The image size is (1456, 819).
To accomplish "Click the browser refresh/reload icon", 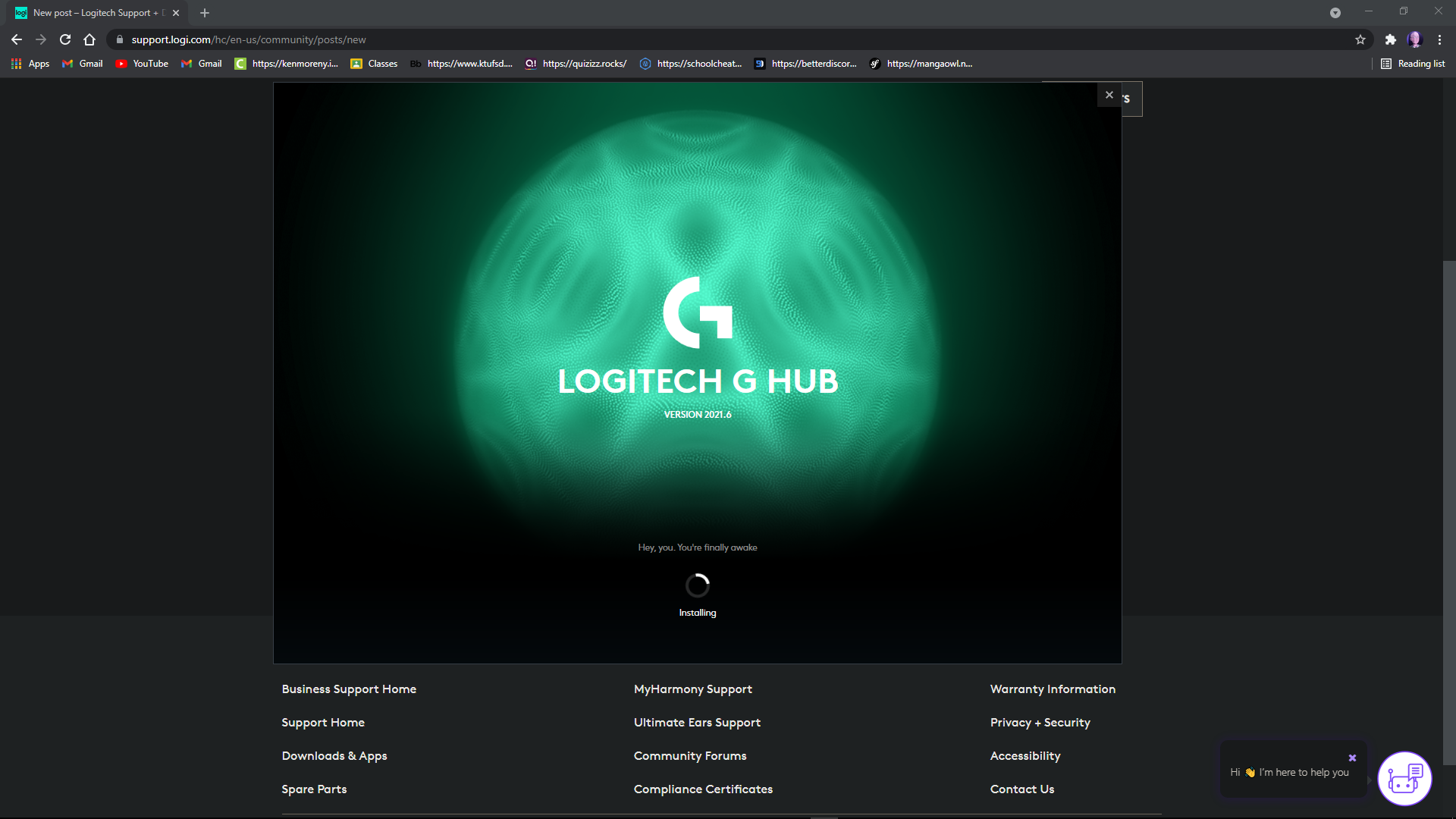I will (x=65, y=39).
